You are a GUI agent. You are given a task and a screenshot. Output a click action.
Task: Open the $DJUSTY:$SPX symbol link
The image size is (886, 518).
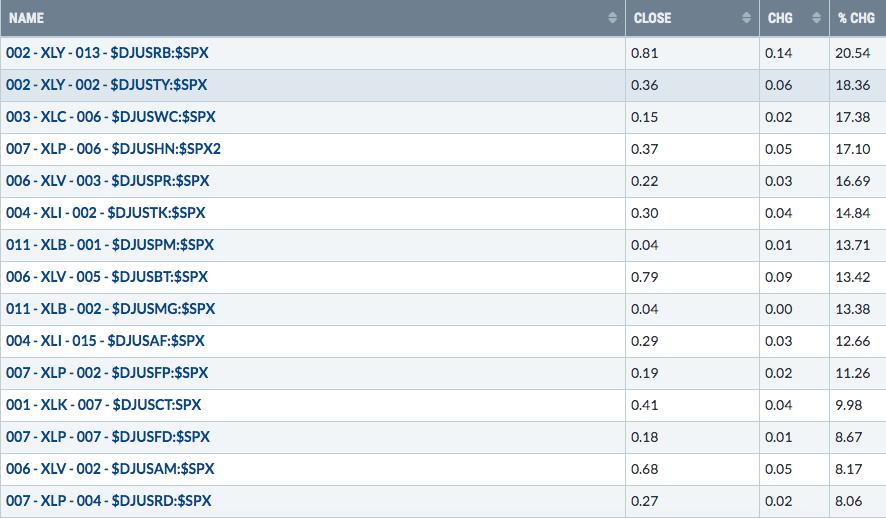pyautogui.click(x=107, y=85)
